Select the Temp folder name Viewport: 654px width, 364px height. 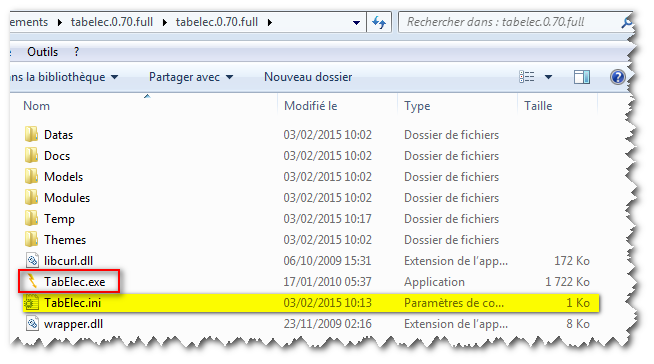coord(60,219)
